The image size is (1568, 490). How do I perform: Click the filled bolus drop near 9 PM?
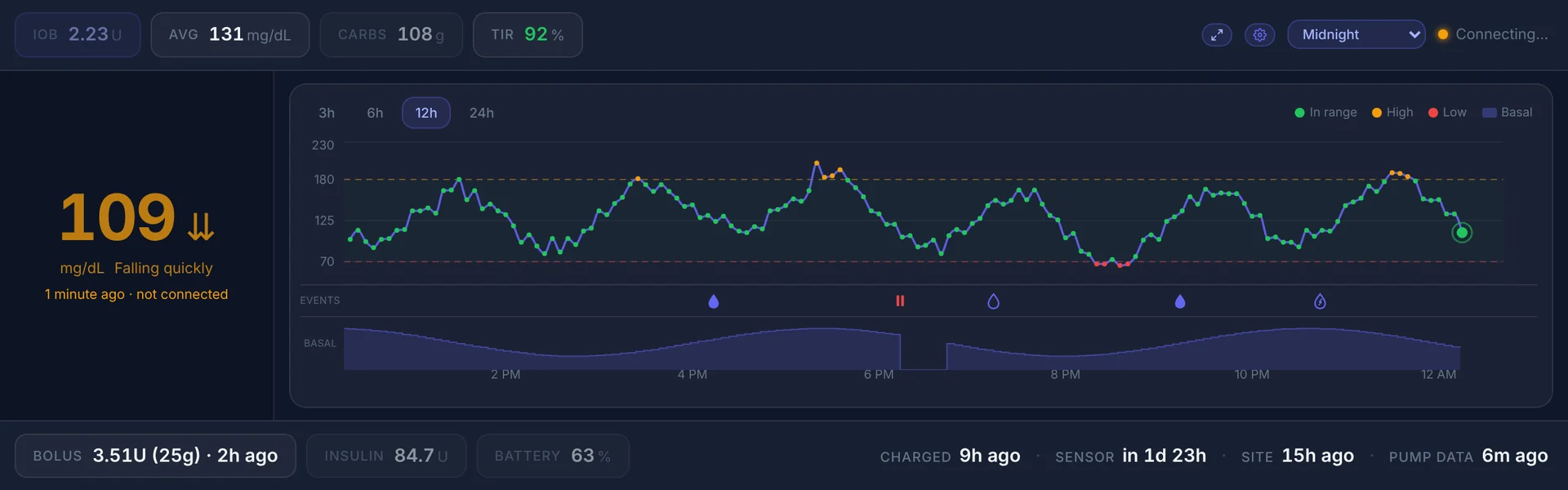point(1180,301)
